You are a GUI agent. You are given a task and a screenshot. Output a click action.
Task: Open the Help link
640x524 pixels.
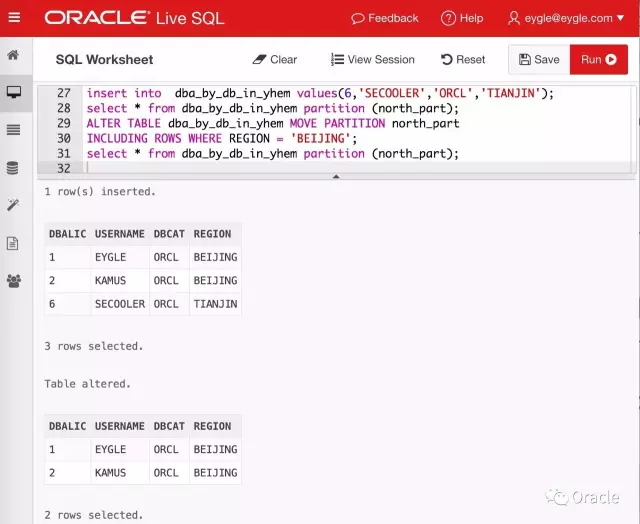point(462,18)
